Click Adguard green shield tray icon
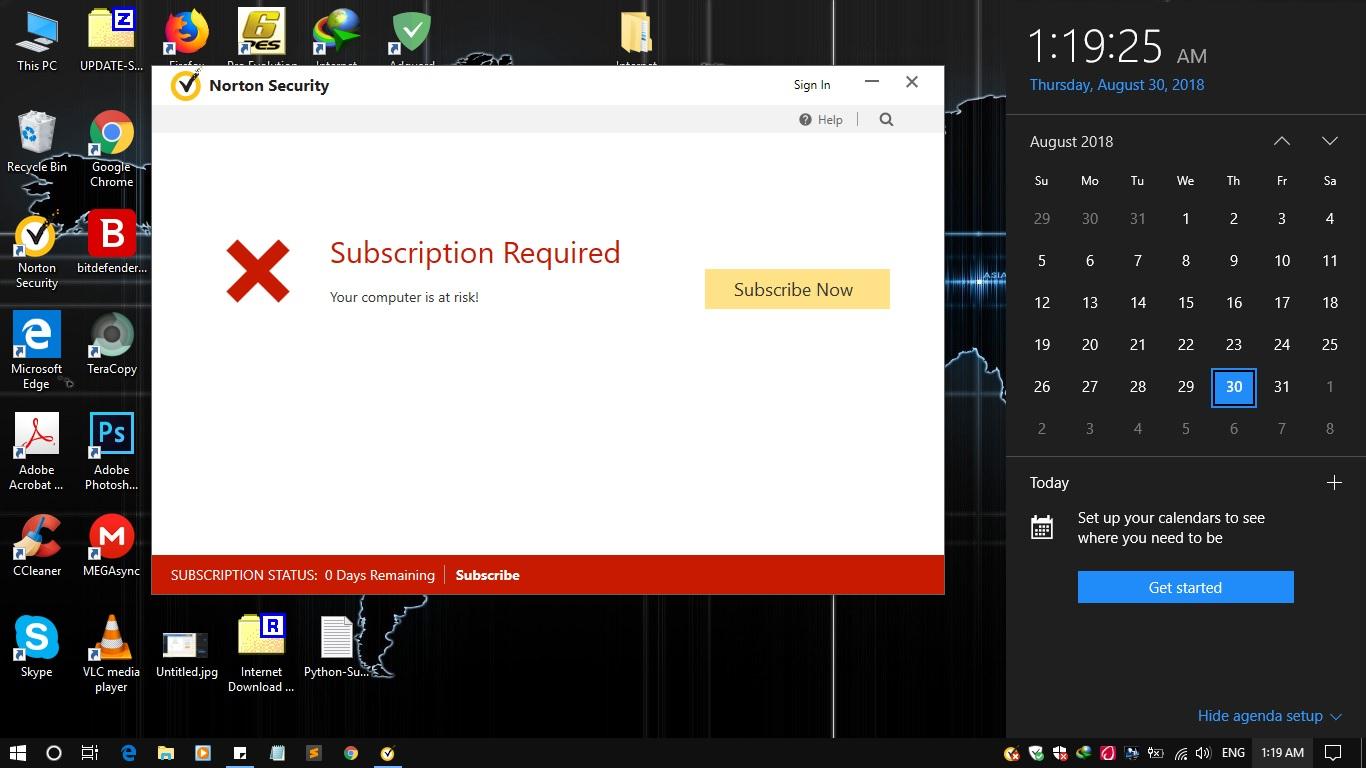The width and height of the screenshot is (1366, 768). point(1036,753)
